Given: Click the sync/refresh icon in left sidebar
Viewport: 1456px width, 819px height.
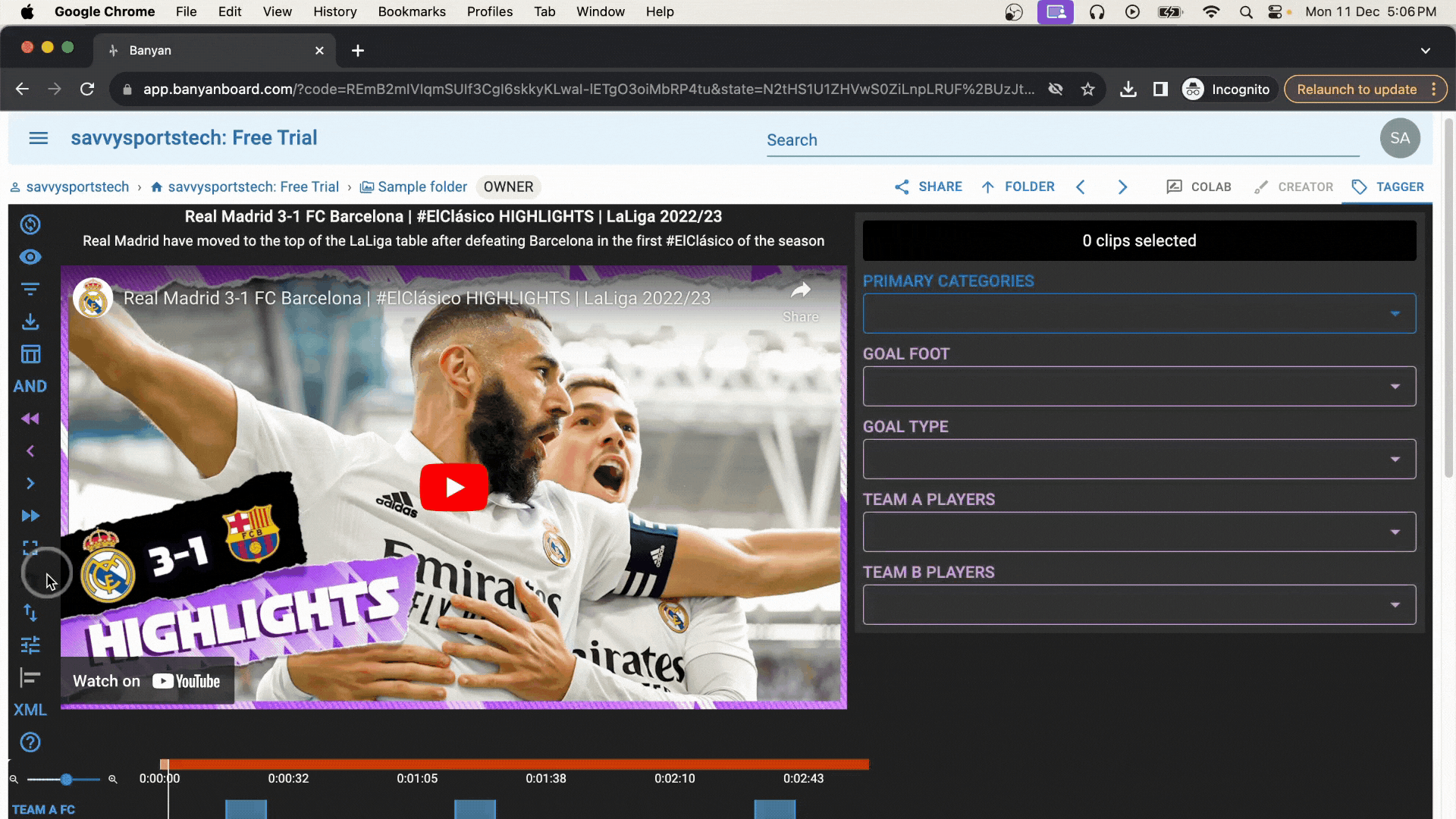Looking at the screenshot, I should pyautogui.click(x=30, y=224).
